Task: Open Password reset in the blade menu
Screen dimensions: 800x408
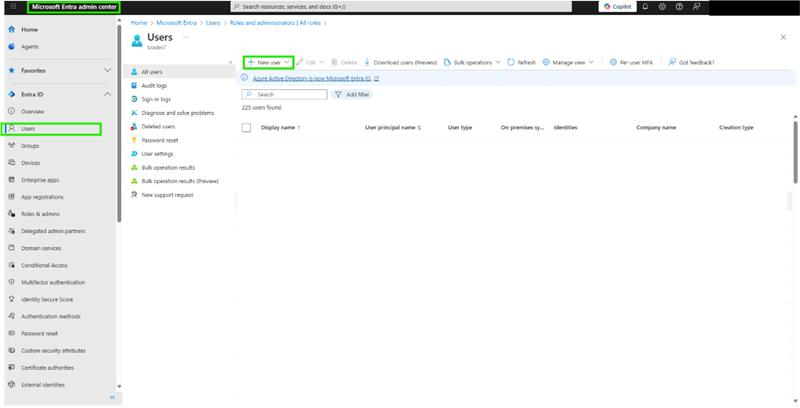Action: click(x=160, y=140)
